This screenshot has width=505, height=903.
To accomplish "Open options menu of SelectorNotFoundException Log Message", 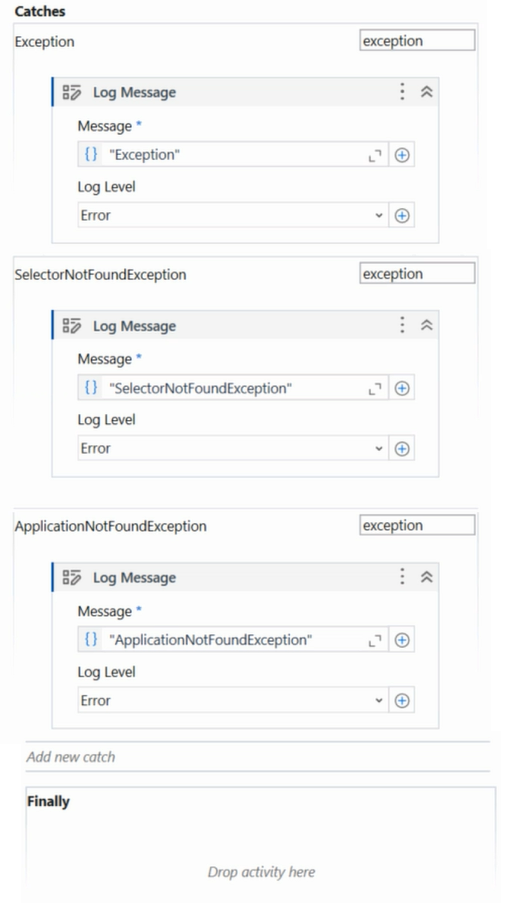I will click(x=402, y=325).
